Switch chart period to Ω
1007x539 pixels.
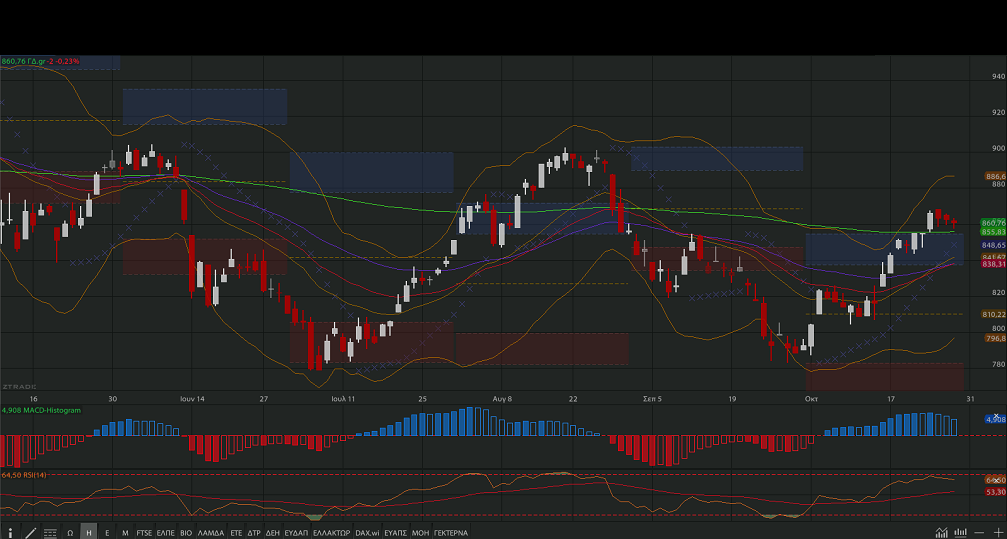(x=70, y=533)
